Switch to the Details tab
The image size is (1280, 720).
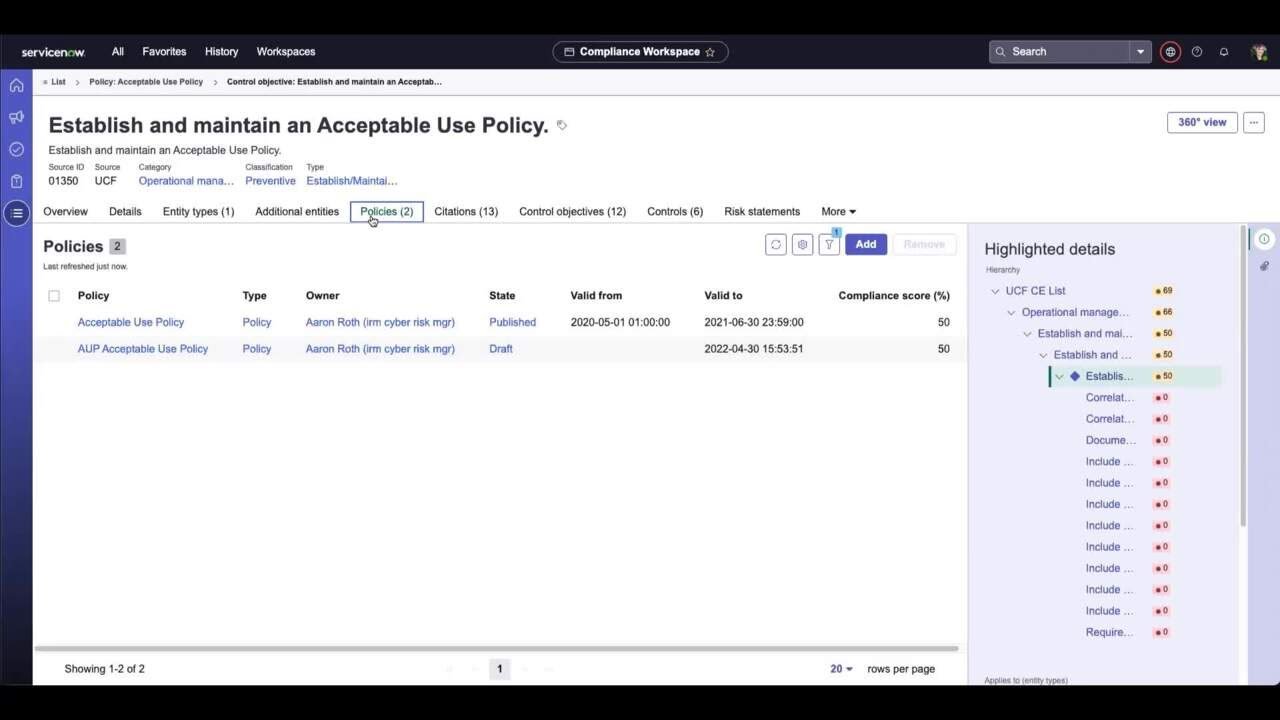tap(125, 212)
